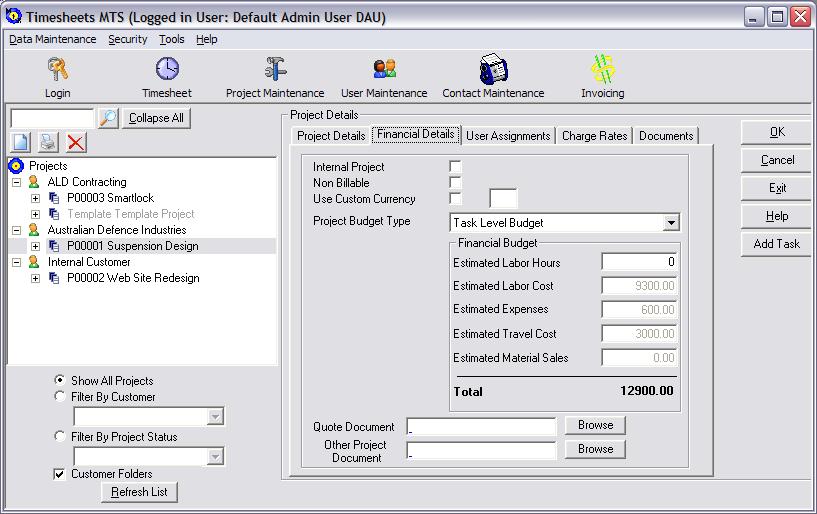Select Show All Projects radio button
Image resolution: width=817 pixels, height=514 pixels.
(x=60, y=380)
